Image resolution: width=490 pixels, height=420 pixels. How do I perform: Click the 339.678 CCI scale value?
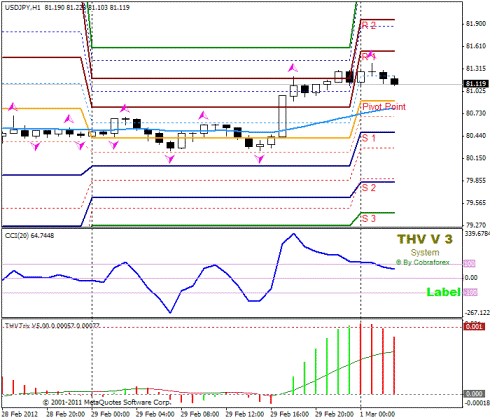point(477,234)
